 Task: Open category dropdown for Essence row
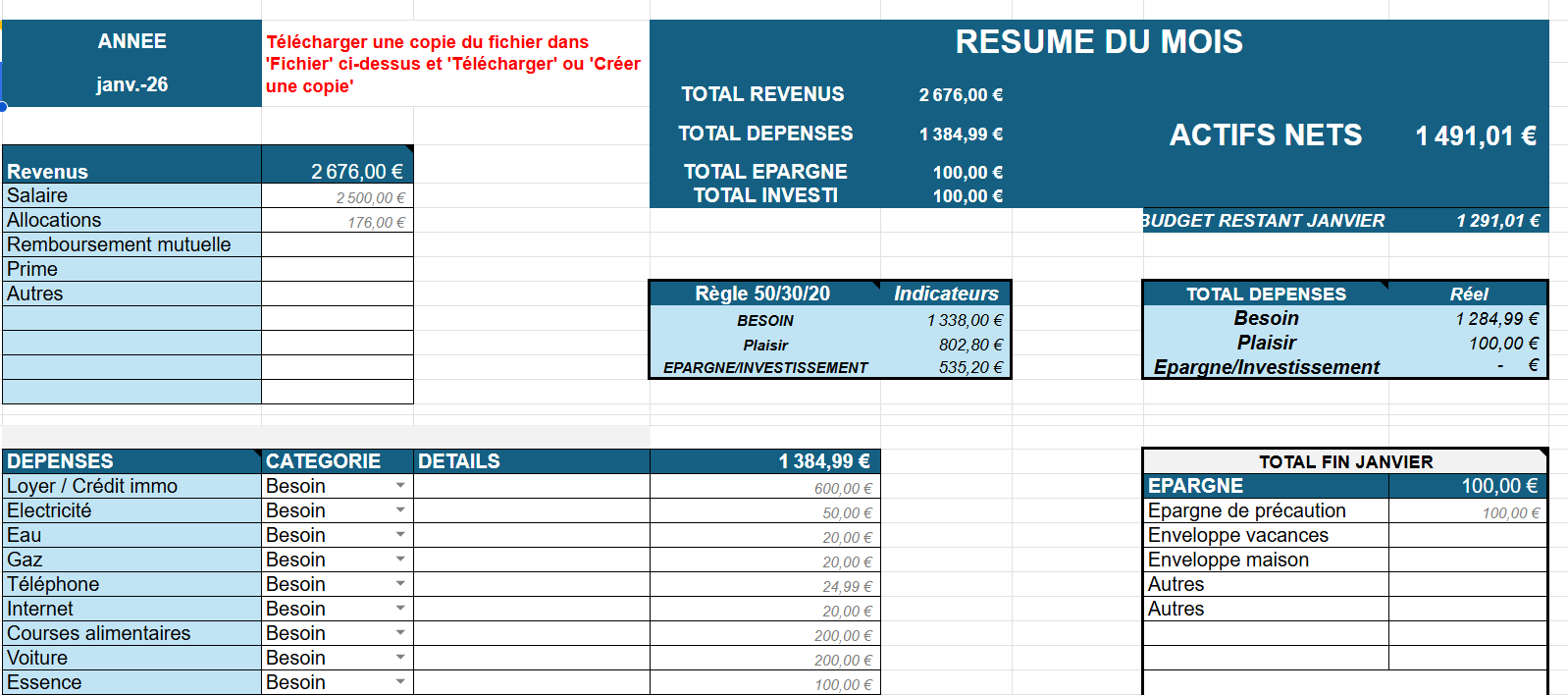pos(400,682)
